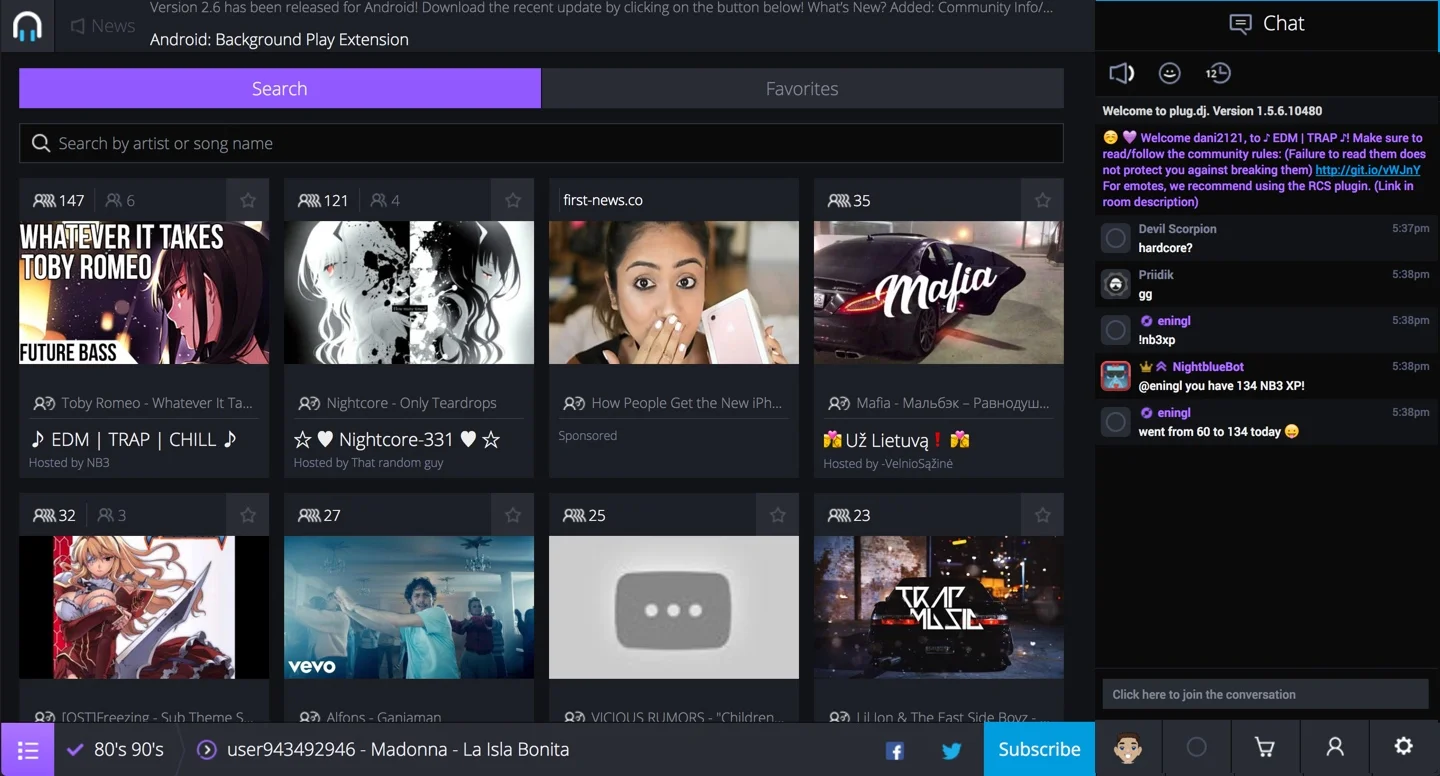Open the Nightcore black and white anime thumbnail
Screen dimensions: 1440x776
409,293
